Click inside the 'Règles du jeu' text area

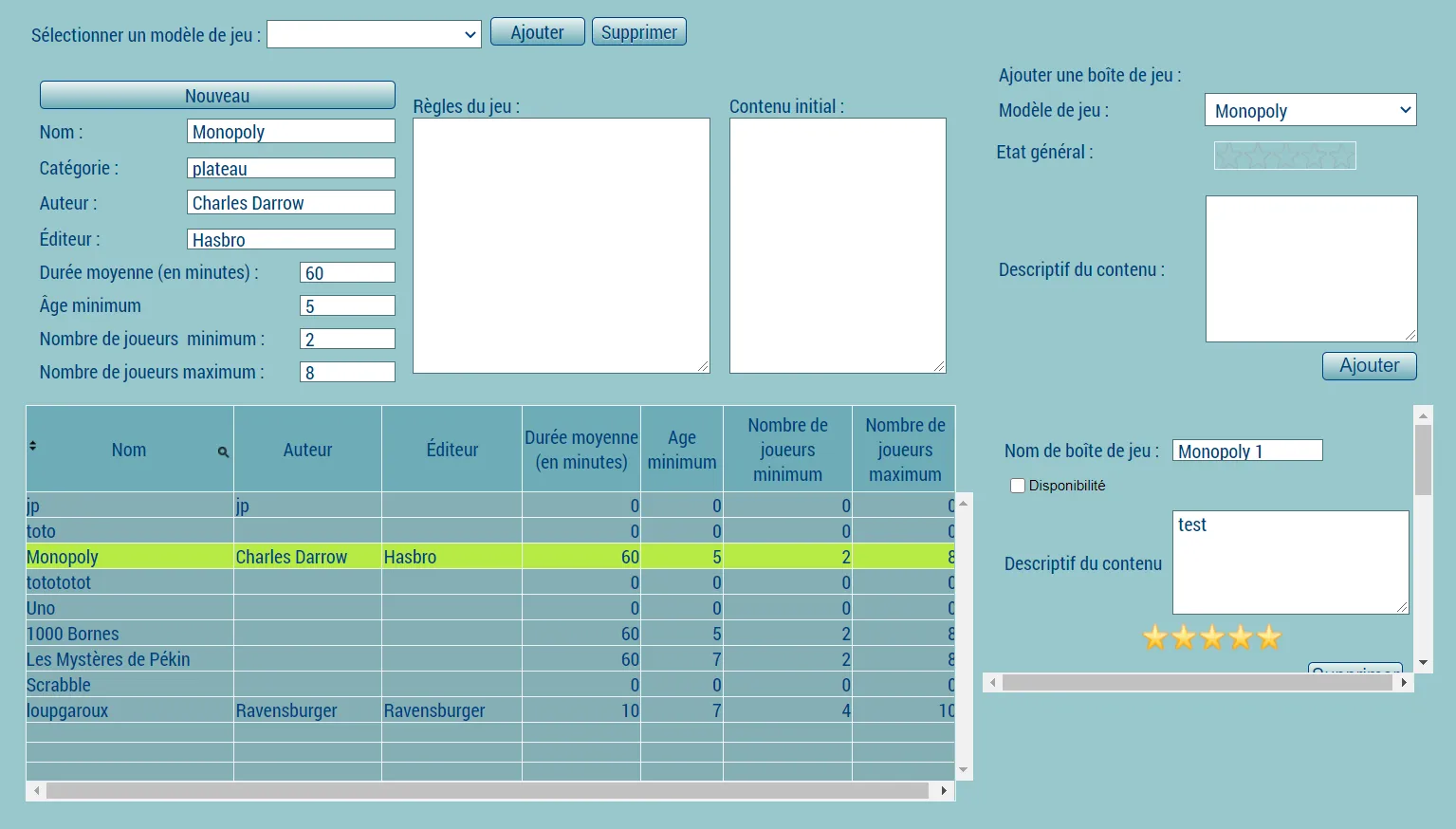tap(562, 246)
